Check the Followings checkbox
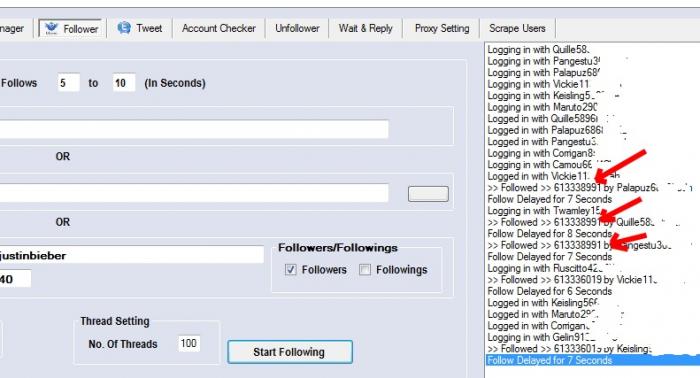Screen dimensions: 700x378 365,270
